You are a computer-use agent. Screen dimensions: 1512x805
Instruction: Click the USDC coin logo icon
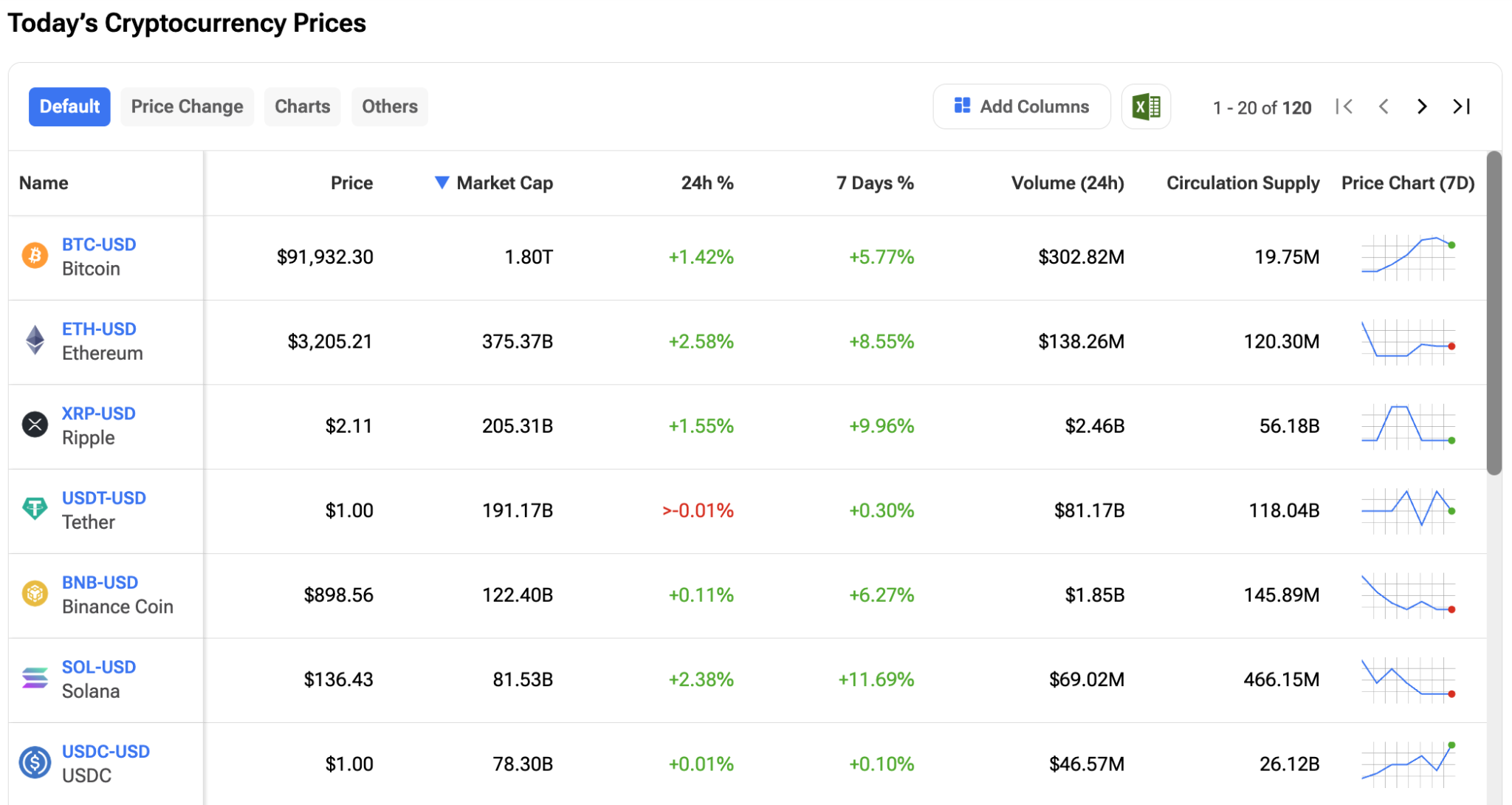tap(35, 762)
